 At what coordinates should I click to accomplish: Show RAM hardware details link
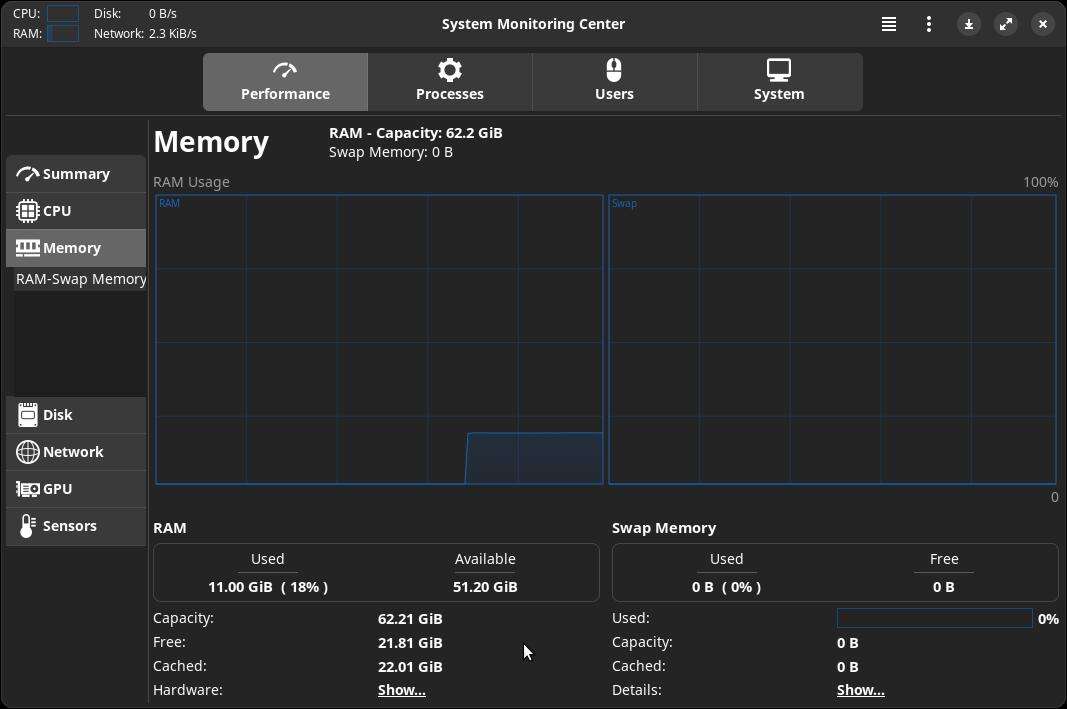tap(401, 690)
